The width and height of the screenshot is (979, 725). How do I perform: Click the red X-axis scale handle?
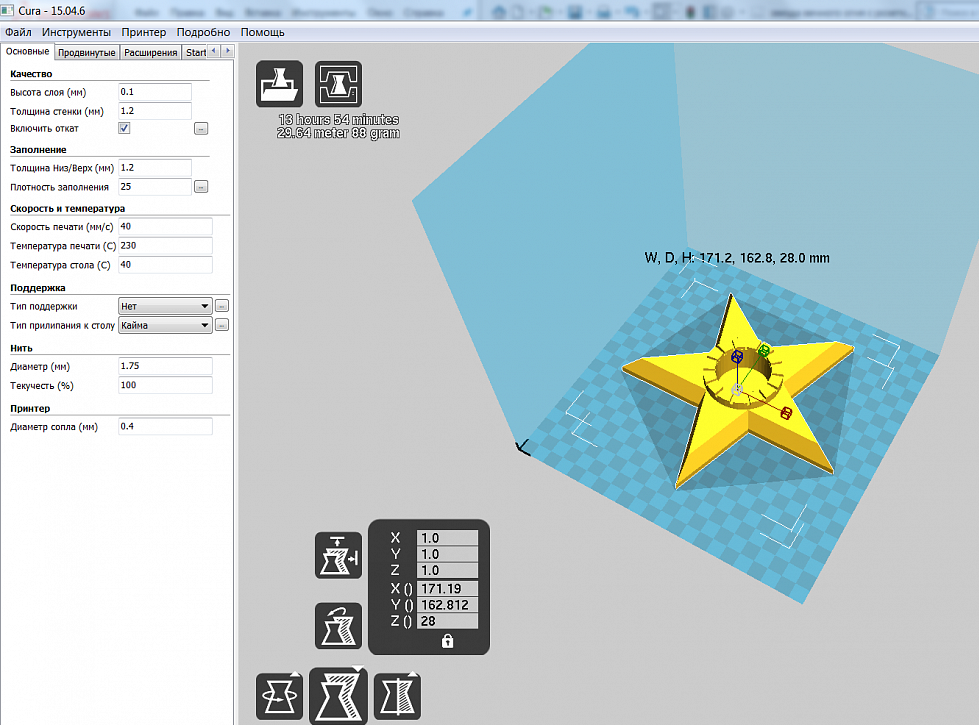pos(786,413)
